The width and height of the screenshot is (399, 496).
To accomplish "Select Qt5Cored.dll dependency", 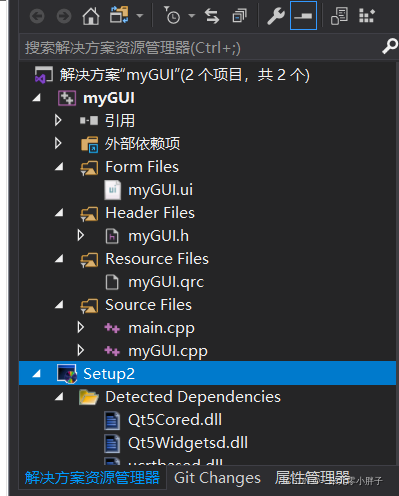I will (x=175, y=420).
